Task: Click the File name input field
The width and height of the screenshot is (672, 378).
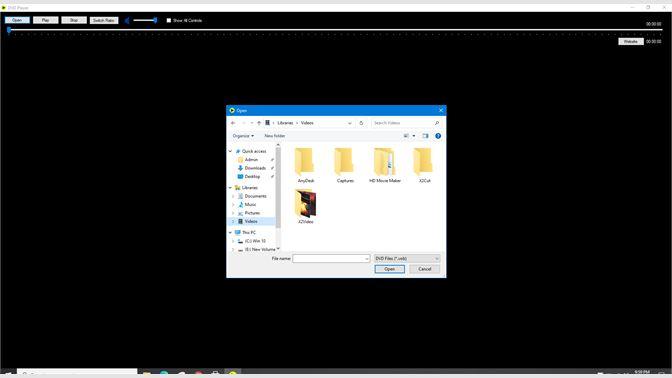Action: (328, 258)
